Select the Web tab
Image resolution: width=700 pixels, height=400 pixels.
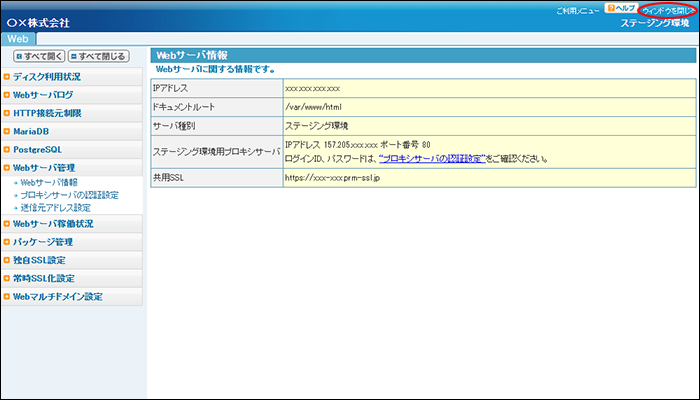point(23,37)
